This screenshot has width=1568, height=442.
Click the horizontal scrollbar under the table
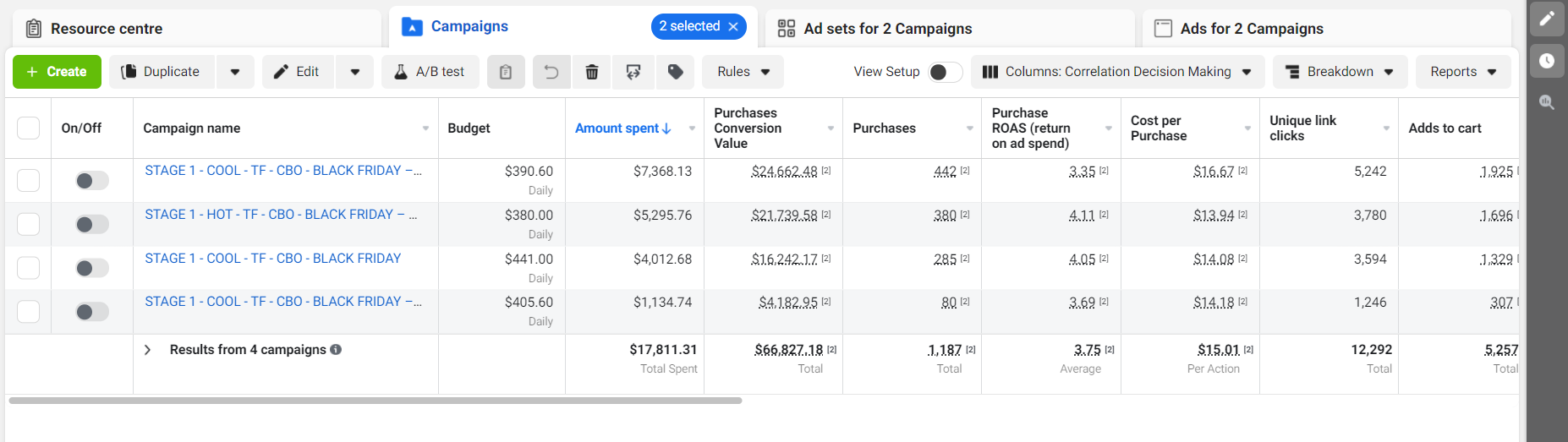pyautogui.click(x=376, y=401)
